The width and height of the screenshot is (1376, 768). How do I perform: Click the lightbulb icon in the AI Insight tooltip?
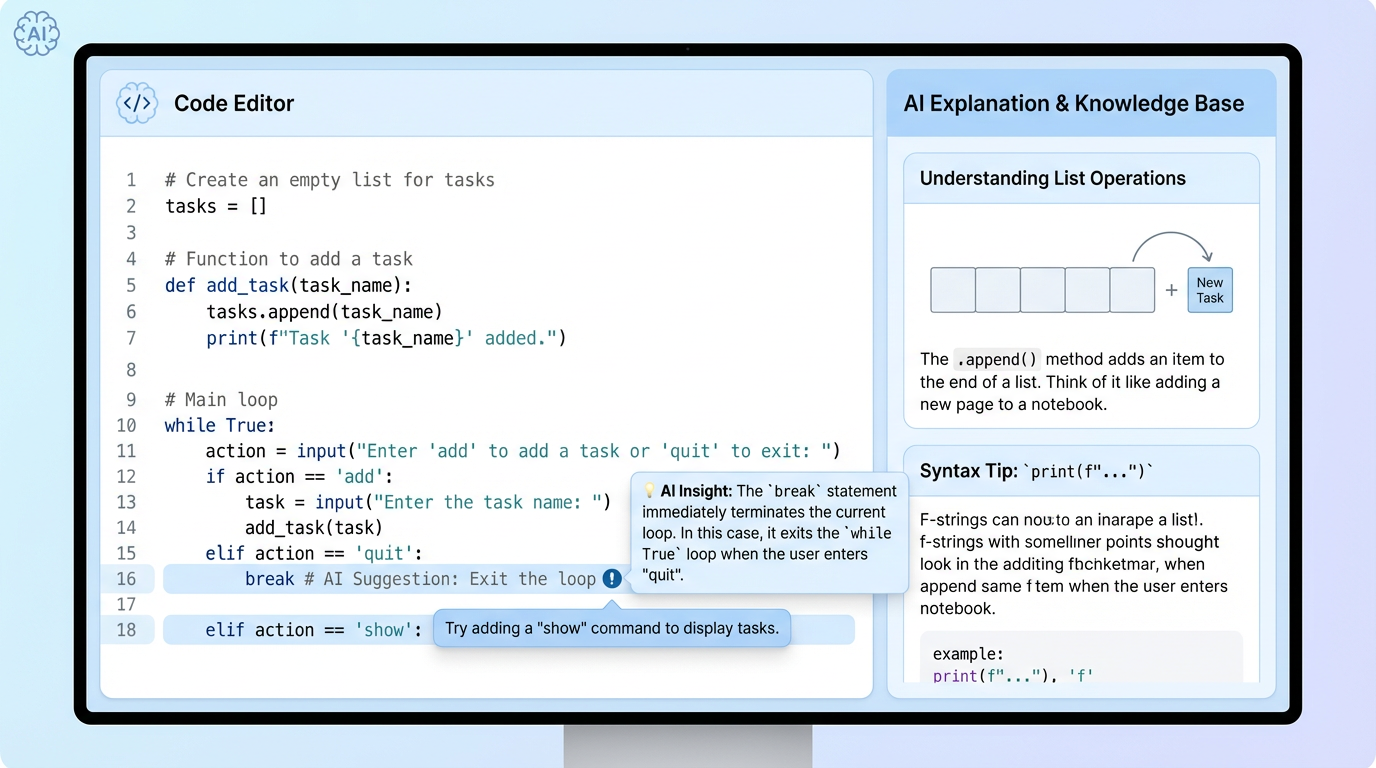(649, 490)
